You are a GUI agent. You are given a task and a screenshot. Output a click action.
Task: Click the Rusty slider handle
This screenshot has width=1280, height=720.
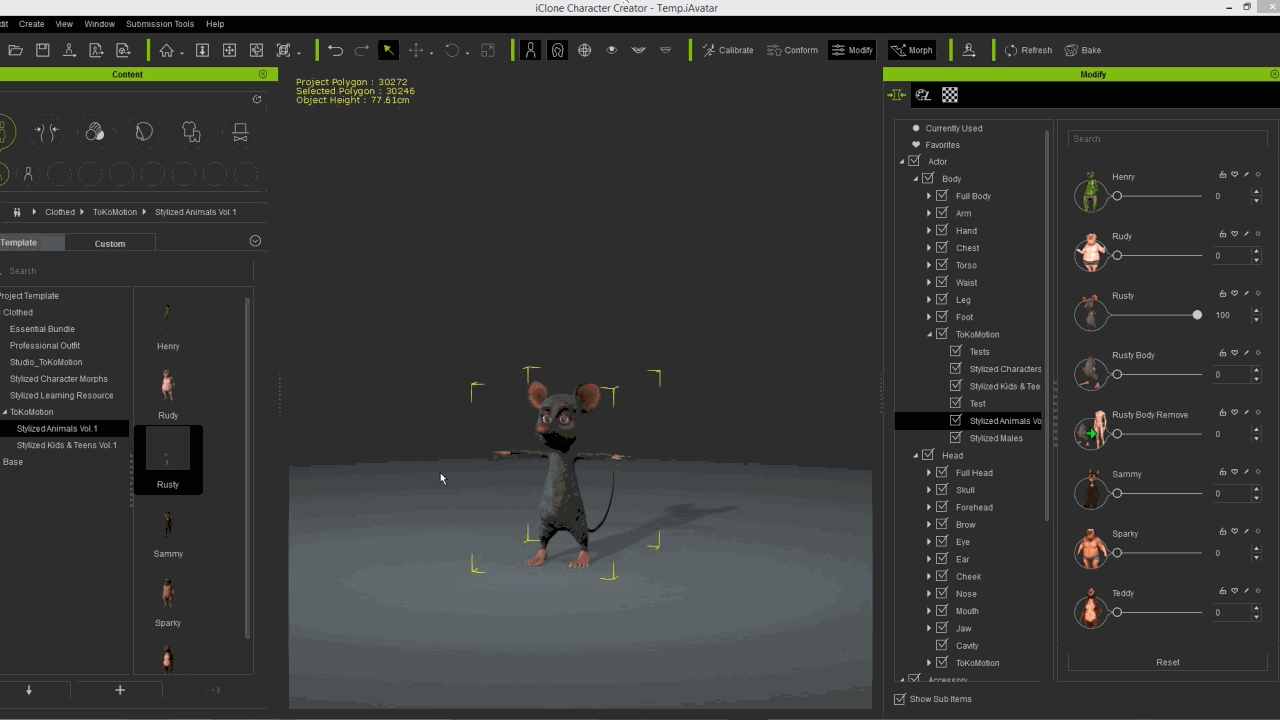(1197, 315)
